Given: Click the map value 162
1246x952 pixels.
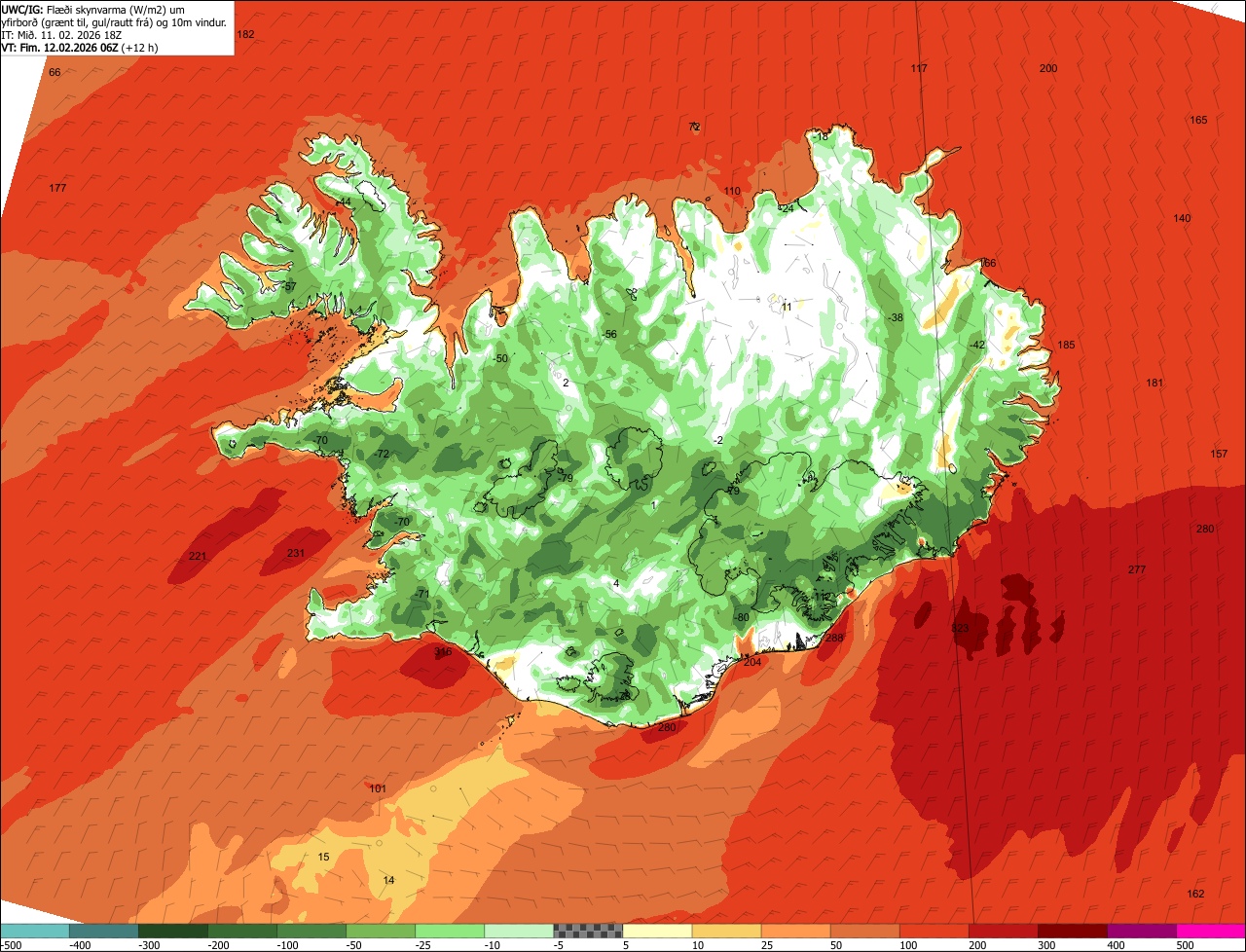Looking at the screenshot, I should tap(1196, 894).
